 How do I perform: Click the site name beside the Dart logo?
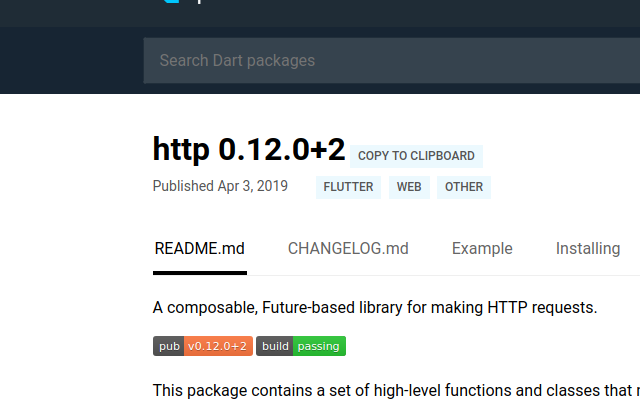pyautogui.click(x=200, y=3)
